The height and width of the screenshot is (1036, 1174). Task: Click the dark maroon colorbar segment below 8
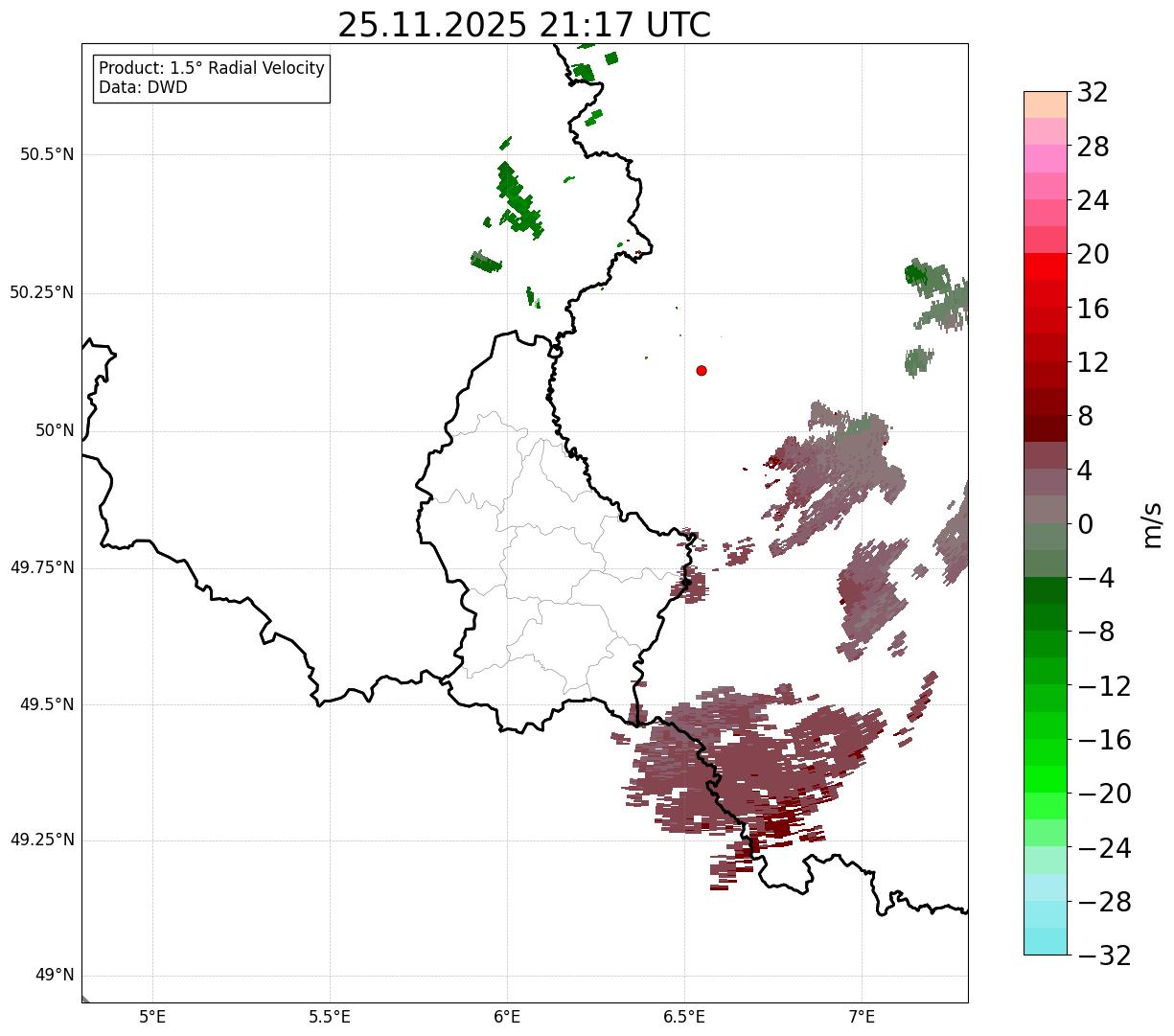tap(1046, 428)
